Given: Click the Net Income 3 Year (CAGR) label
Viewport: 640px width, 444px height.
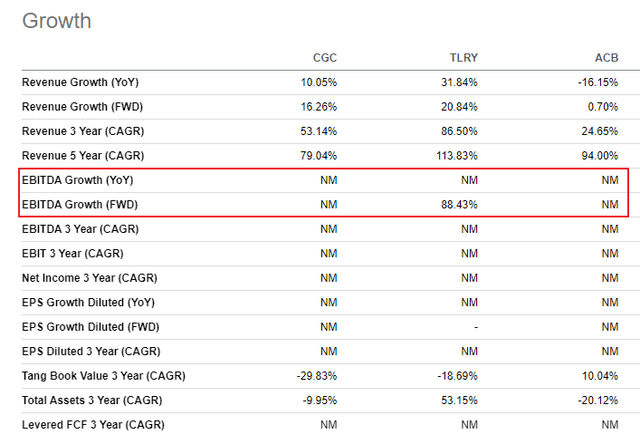Looking at the screenshot, I should (x=88, y=278).
